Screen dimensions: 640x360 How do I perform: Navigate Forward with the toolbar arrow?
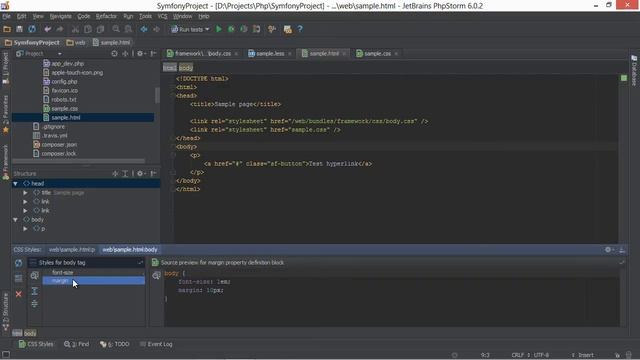(x=156, y=29)
